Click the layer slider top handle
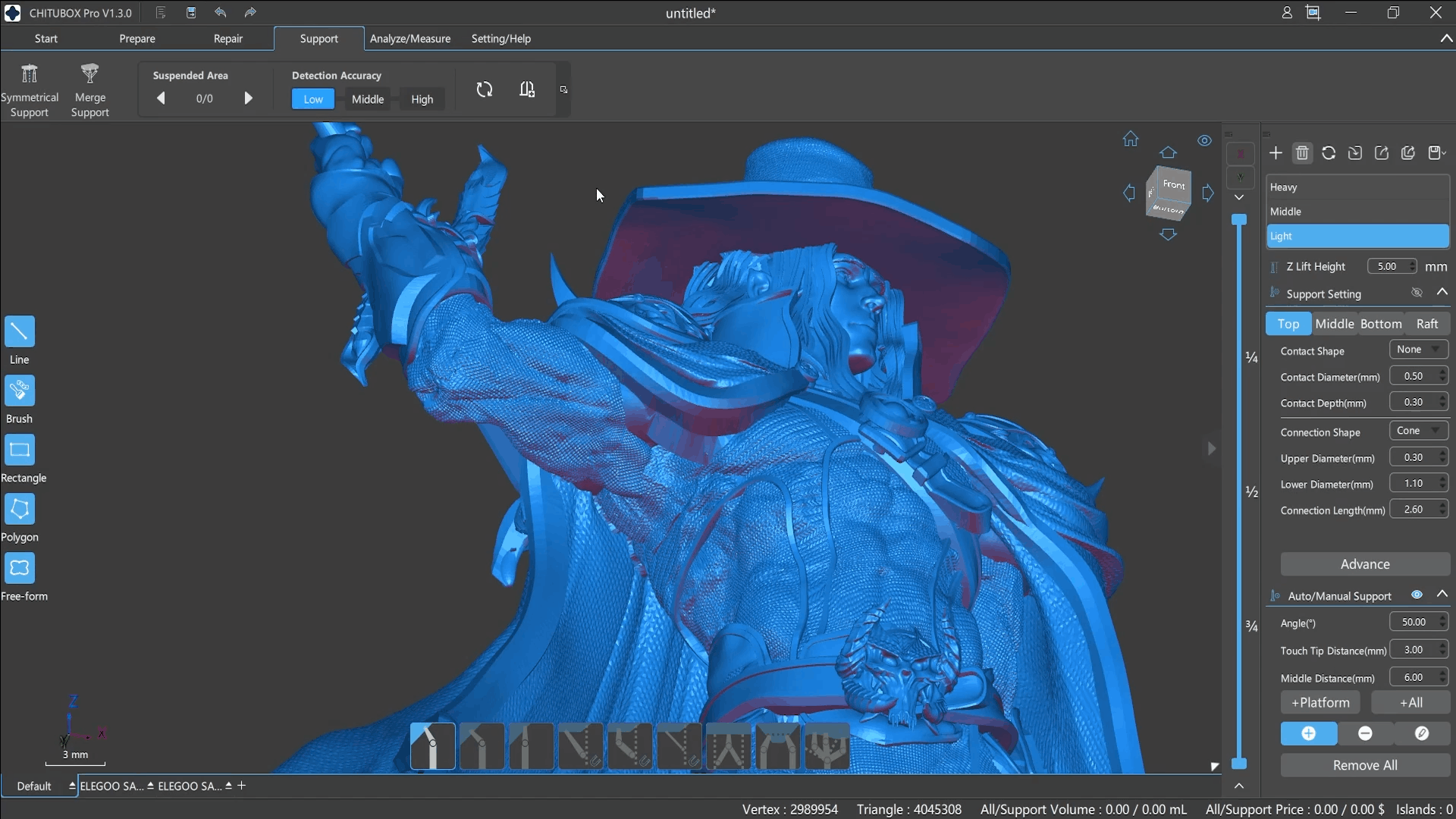This screenshot has width=1456, height=819. [x=1239, y=220]
